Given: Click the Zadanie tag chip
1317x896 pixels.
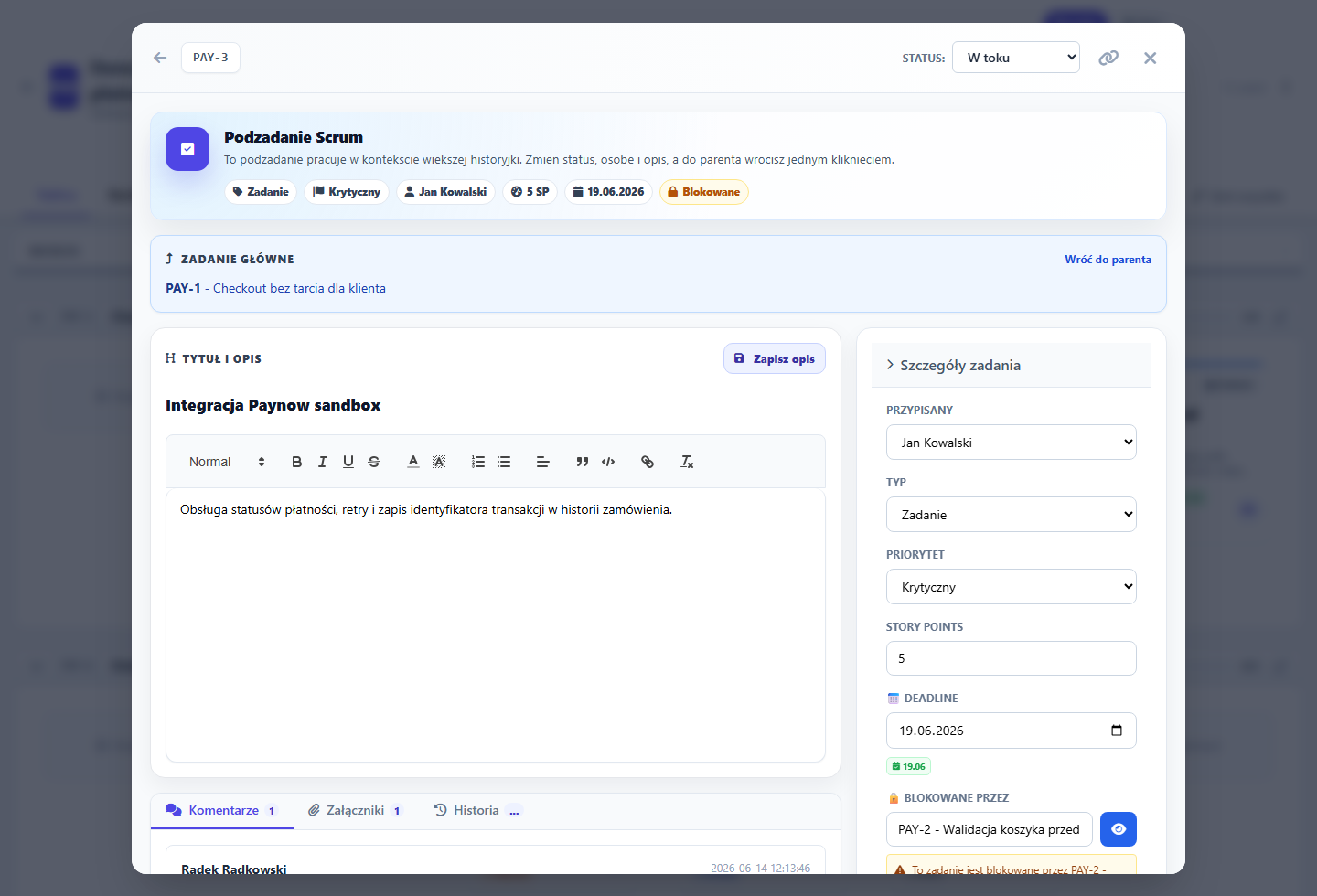Looking at the screenshot, I should point(261,192).
